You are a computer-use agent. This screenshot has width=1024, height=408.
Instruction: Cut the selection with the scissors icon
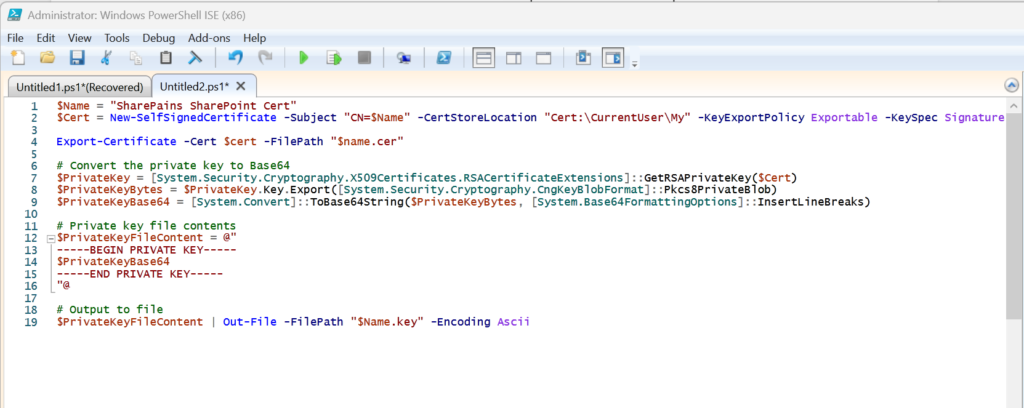tap(106, 58)
